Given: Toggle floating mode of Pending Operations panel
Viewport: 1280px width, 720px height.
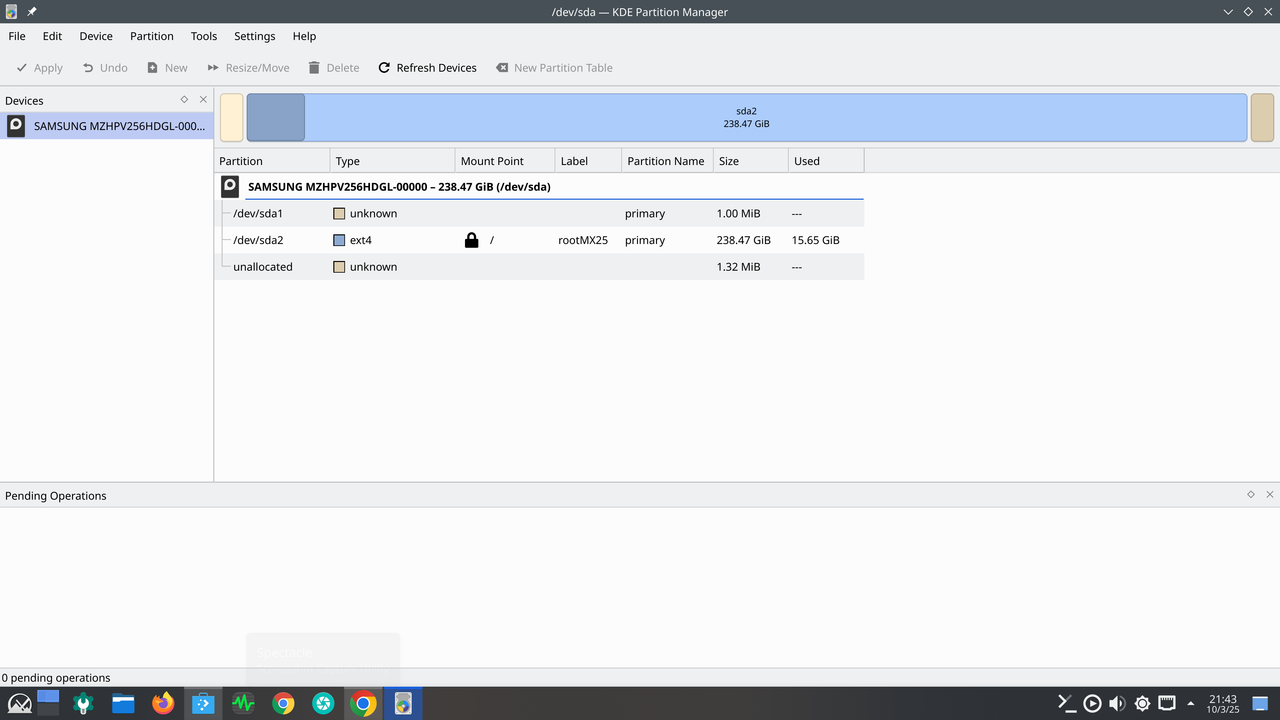Looking at the screenshot, I should [1250, 494].
